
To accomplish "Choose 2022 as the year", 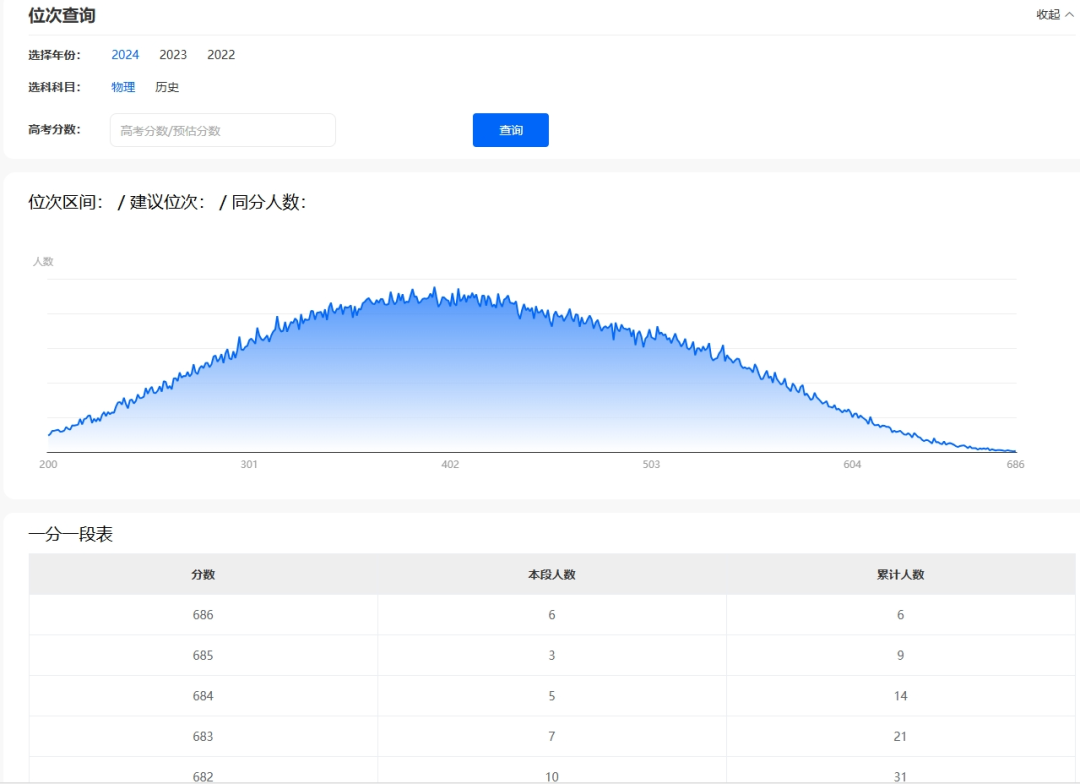I will 221,55.
